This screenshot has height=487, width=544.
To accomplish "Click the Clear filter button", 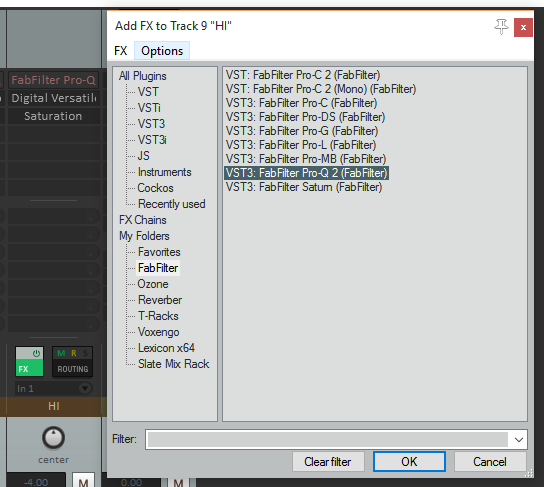I will (x=328, y=462).
